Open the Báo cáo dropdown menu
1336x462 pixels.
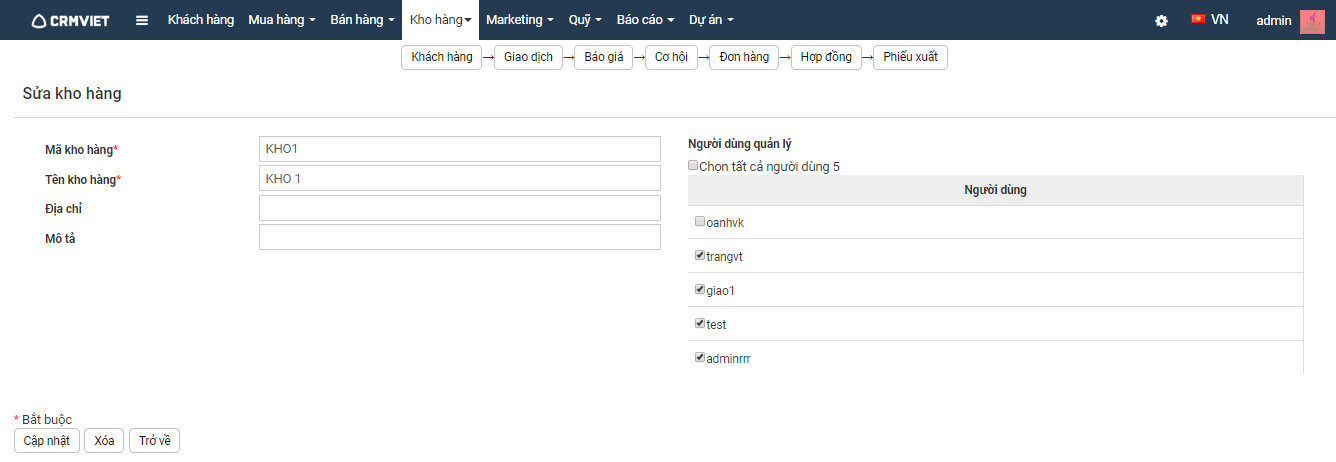point(645,20)
